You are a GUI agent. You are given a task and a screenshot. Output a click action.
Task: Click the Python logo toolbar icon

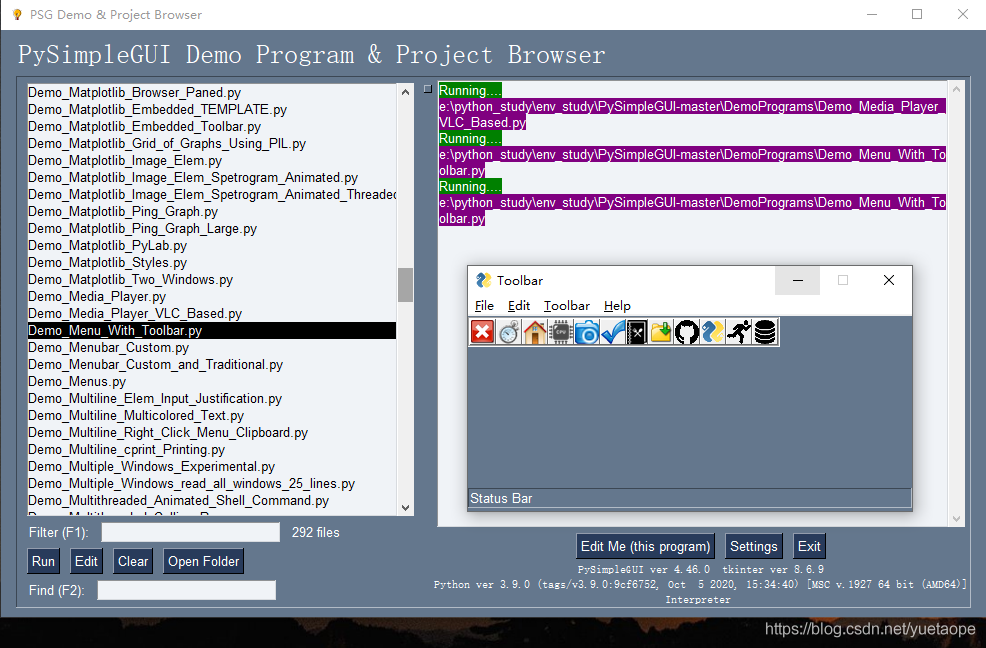[x=712, y=332]
